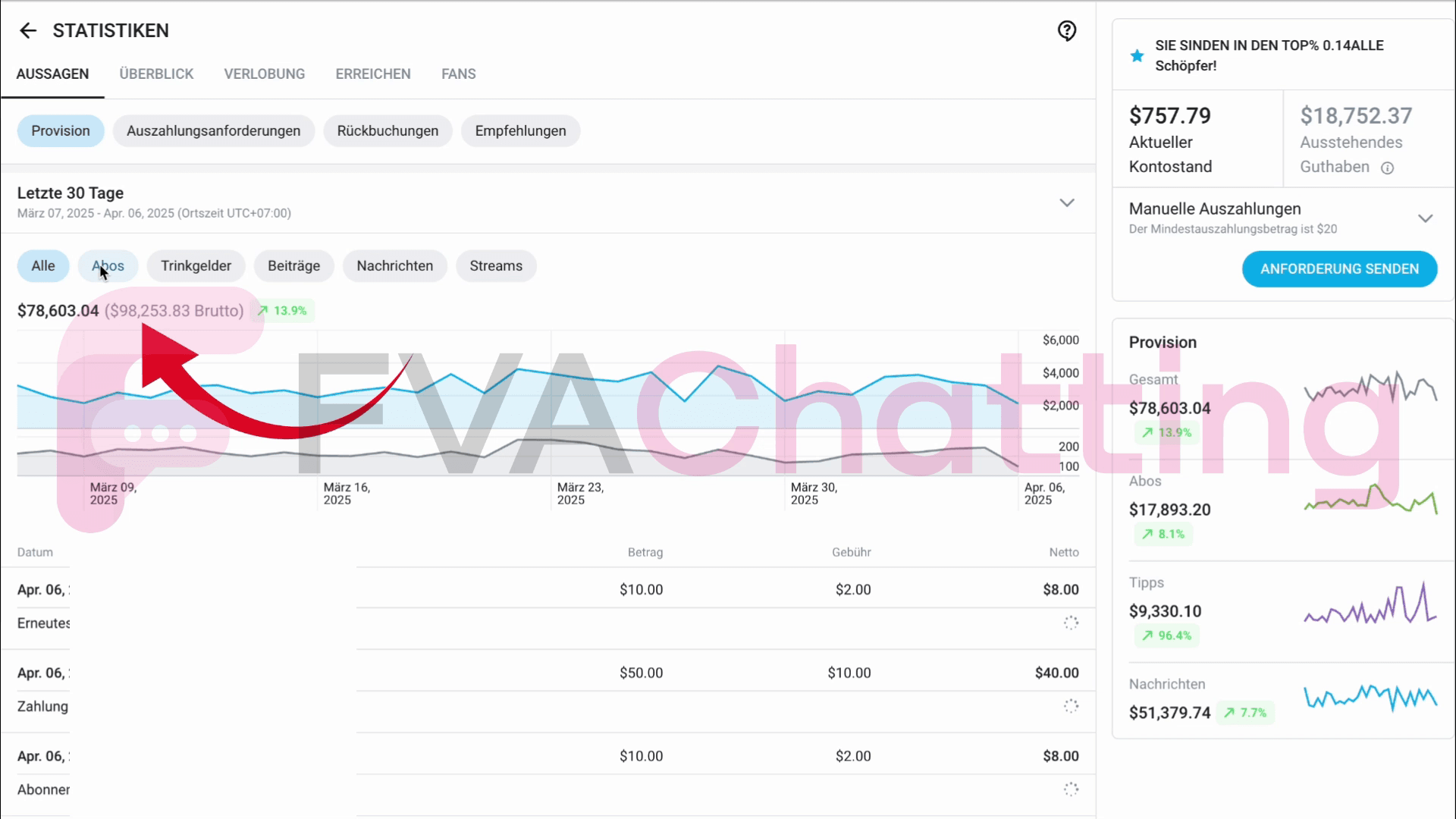Select the Rückbuchungen pill button
Screen dimensions: 1456x819
(x=388, y=131)
